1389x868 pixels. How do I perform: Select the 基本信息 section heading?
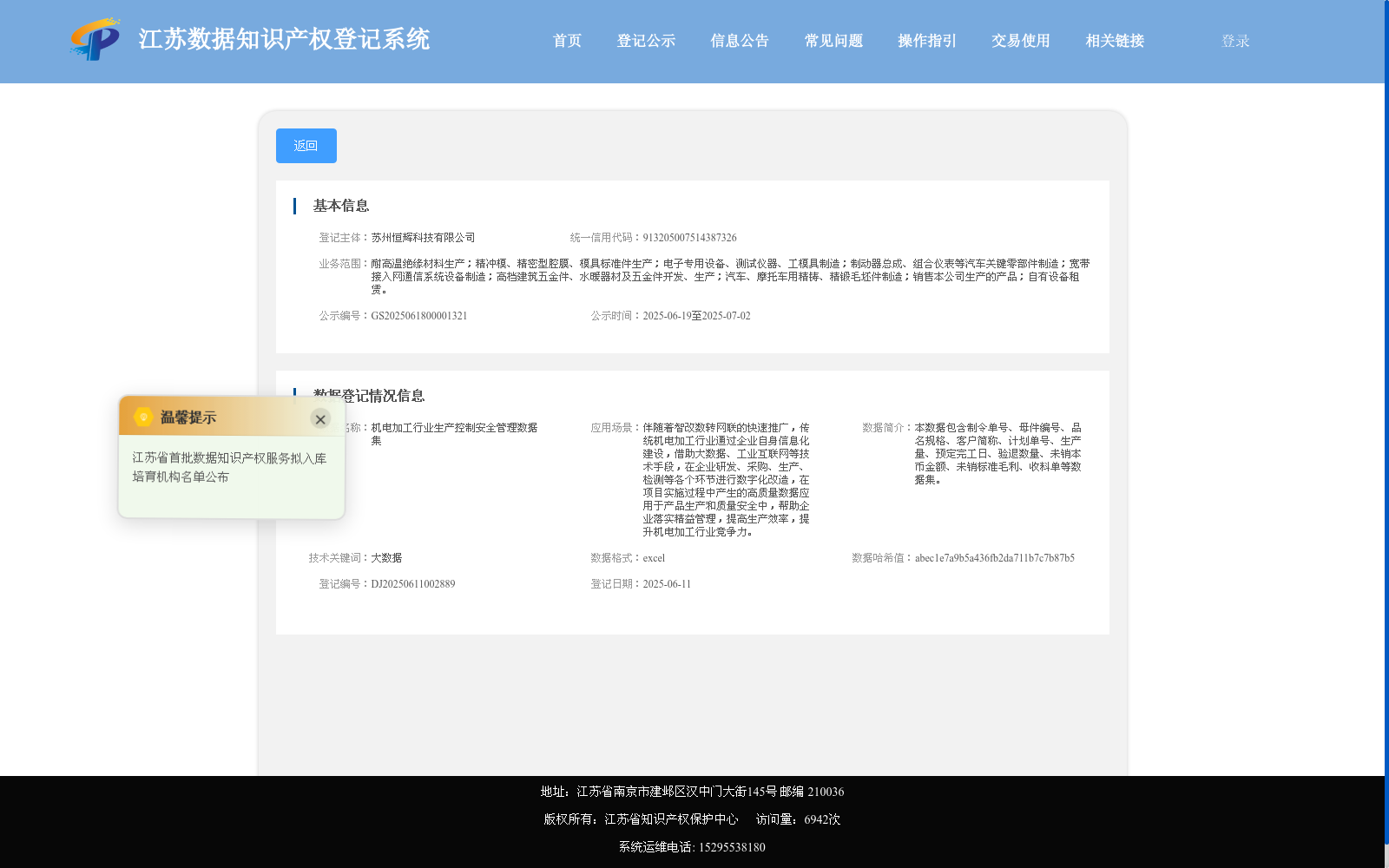coord(341,206)
